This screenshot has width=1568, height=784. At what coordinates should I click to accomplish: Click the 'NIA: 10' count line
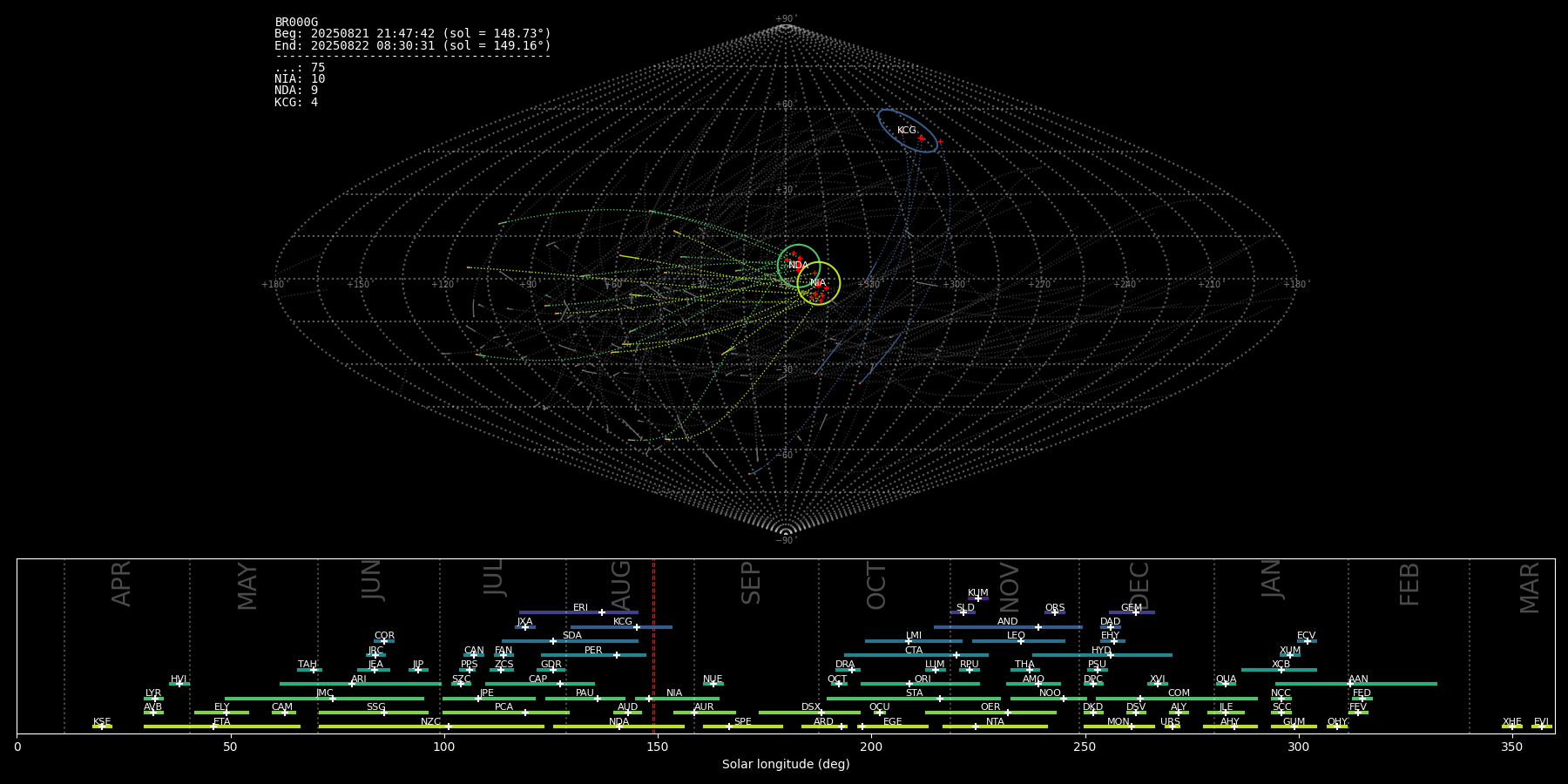300,79
